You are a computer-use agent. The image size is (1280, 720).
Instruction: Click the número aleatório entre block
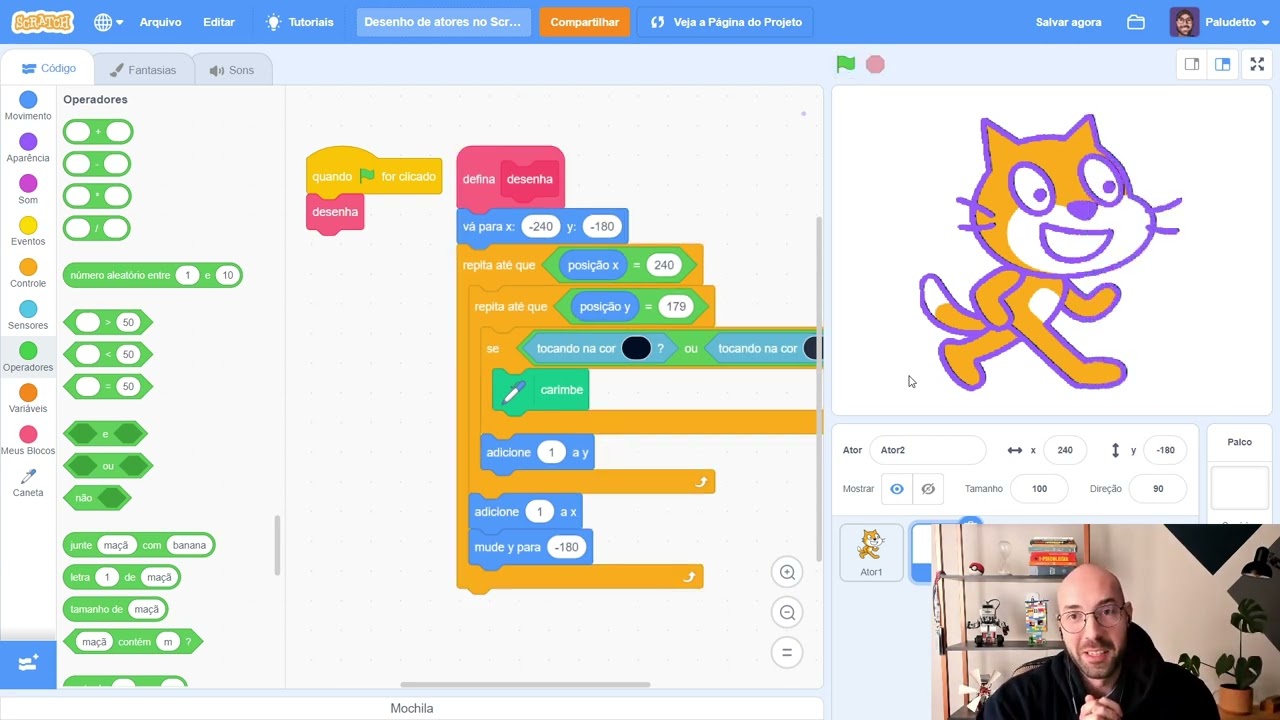click(153, 275)
